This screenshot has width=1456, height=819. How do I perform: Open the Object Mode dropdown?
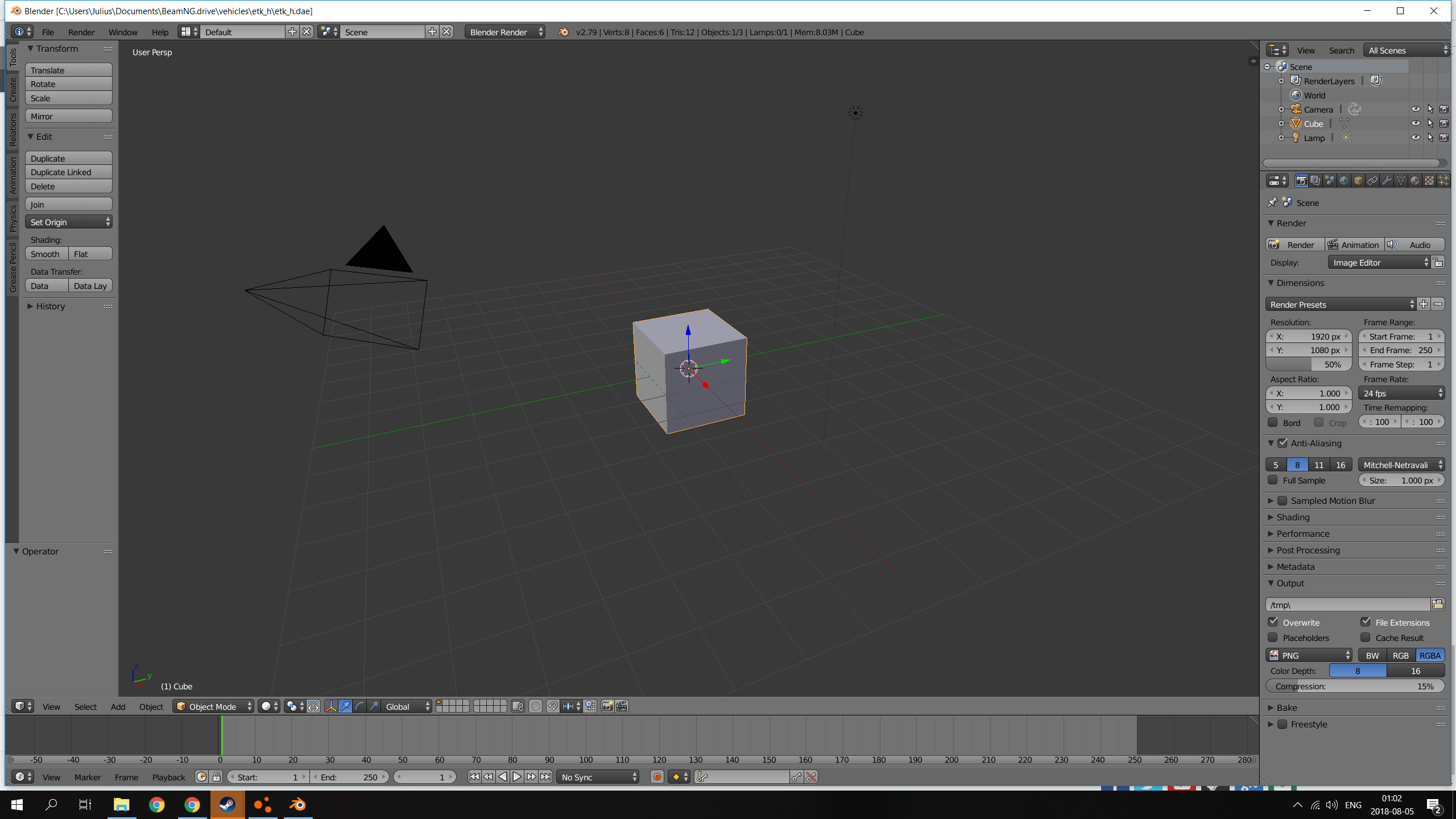214,706
